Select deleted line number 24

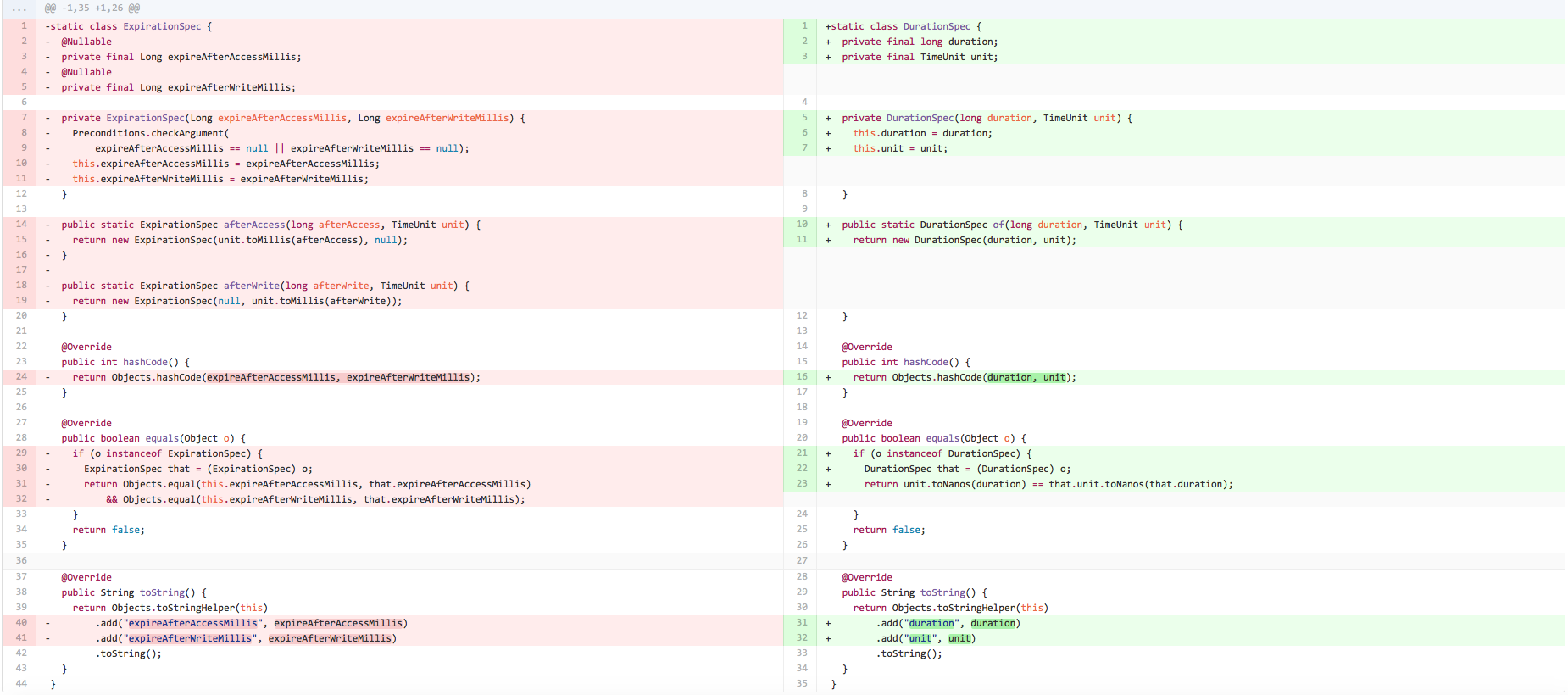21,377
